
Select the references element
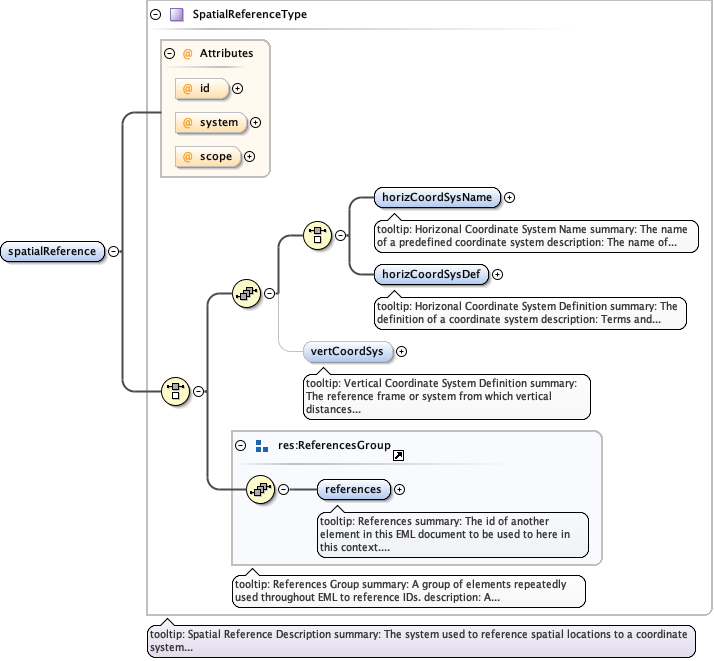click(x=353, y=489)
